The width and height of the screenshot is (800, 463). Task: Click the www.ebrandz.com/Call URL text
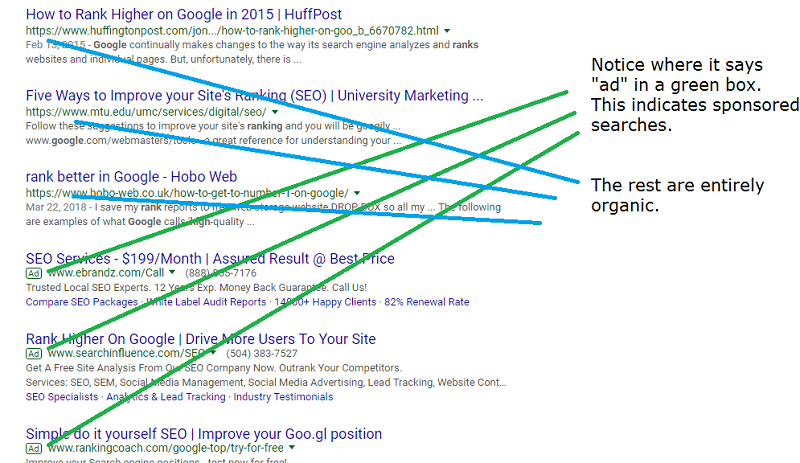coord(106,273)
